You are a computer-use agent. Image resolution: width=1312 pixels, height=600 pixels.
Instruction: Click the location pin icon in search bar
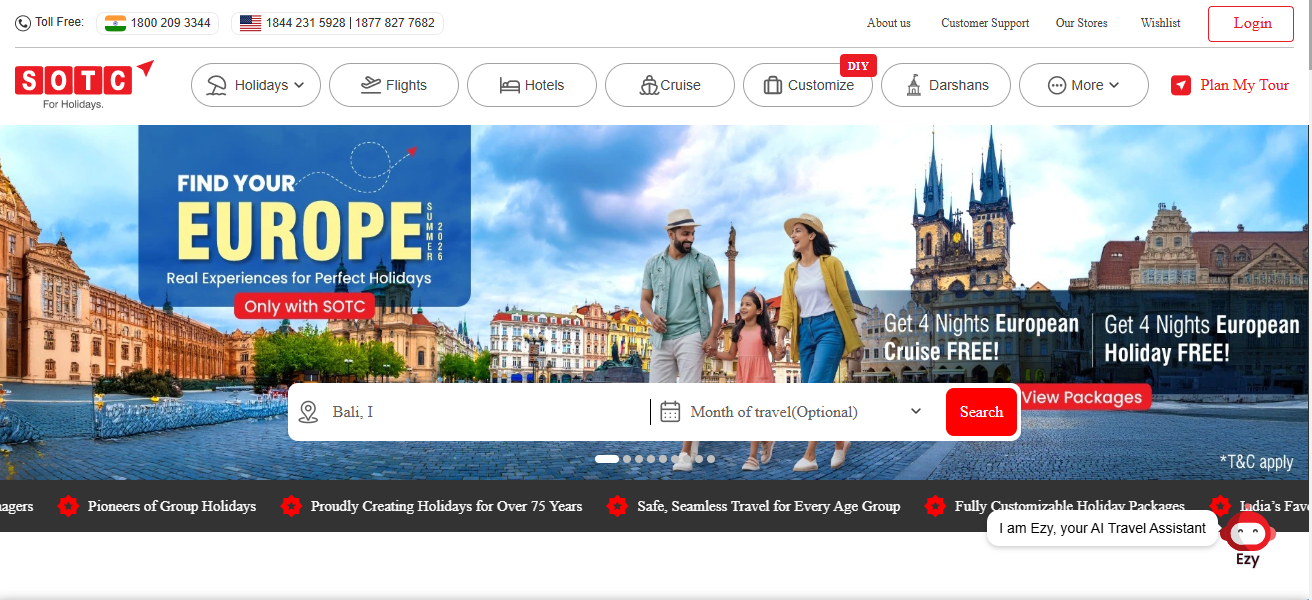pyautogui.click(x=309, y=412)
